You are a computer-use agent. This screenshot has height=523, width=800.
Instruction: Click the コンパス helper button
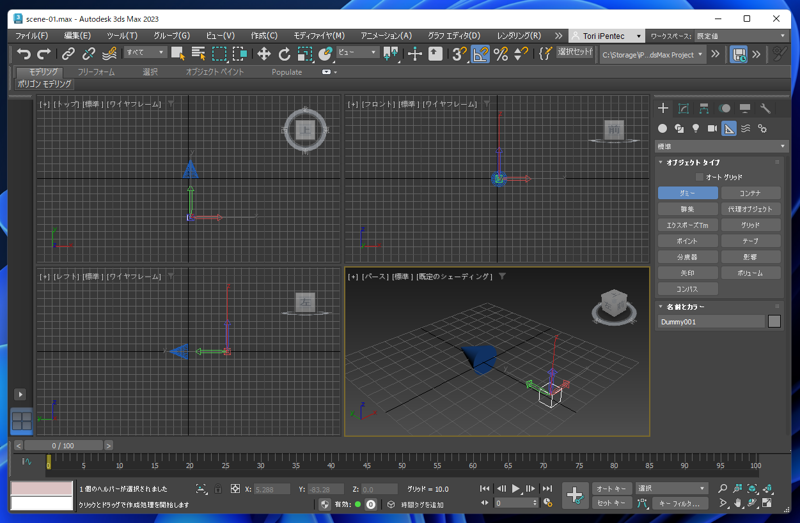click(688, 289)
